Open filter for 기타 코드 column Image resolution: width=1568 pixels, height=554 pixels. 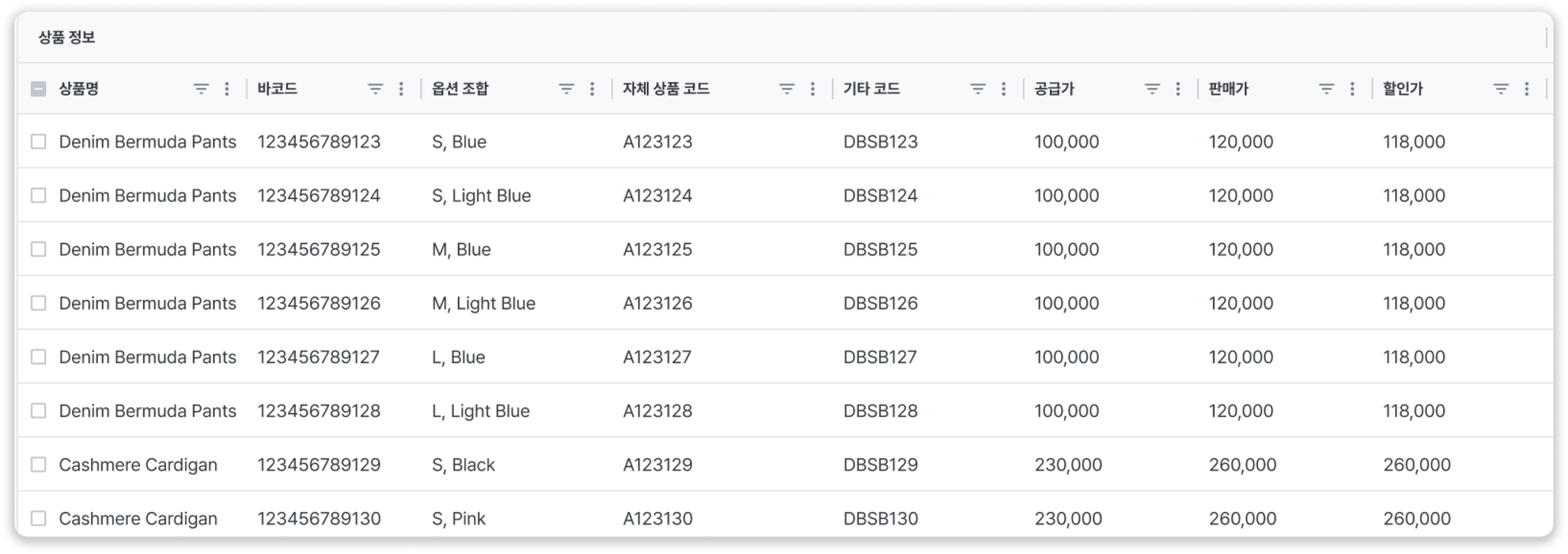coord(978,89)
